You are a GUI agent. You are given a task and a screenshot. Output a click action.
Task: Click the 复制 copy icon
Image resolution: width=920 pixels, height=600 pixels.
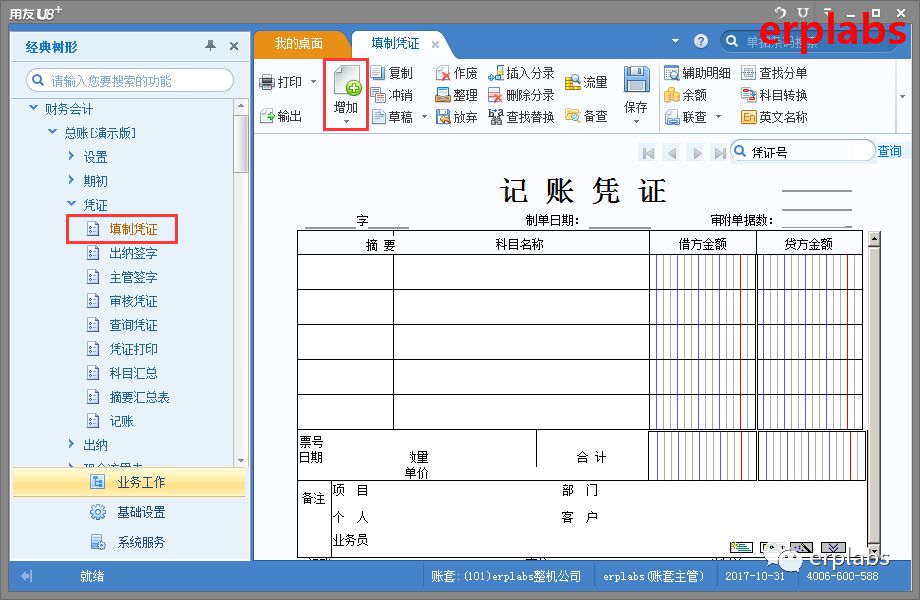(378, 73)
